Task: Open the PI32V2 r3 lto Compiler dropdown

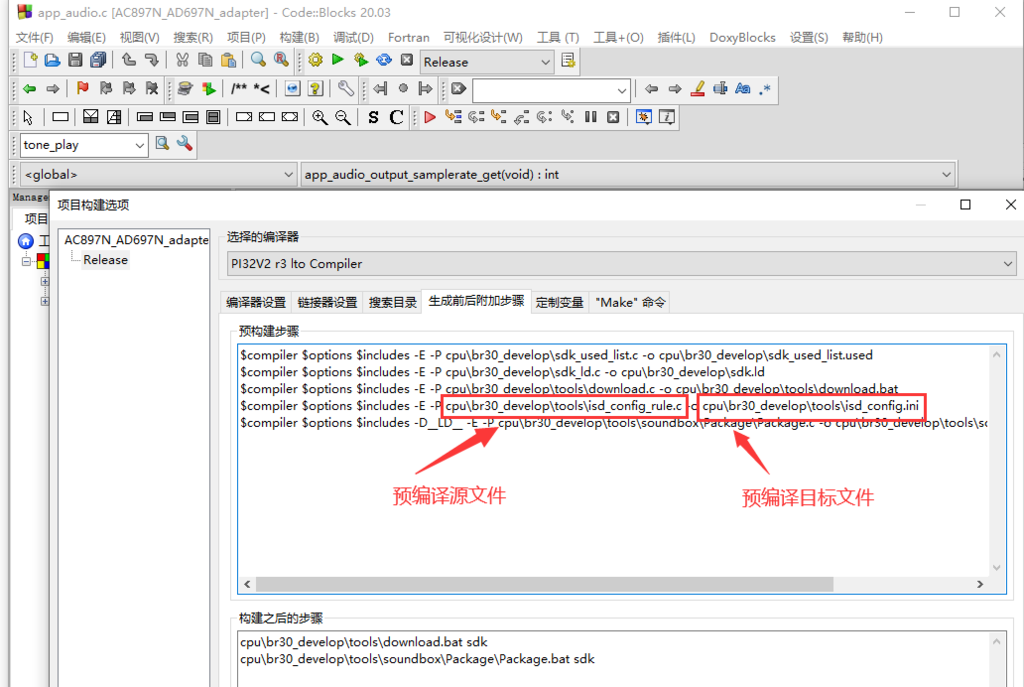Action: pos(622,263)
